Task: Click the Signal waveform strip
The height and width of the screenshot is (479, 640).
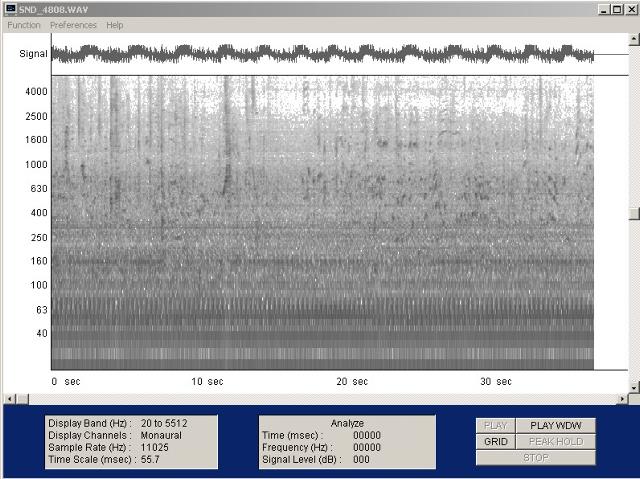Action: (x=322, y=54)
